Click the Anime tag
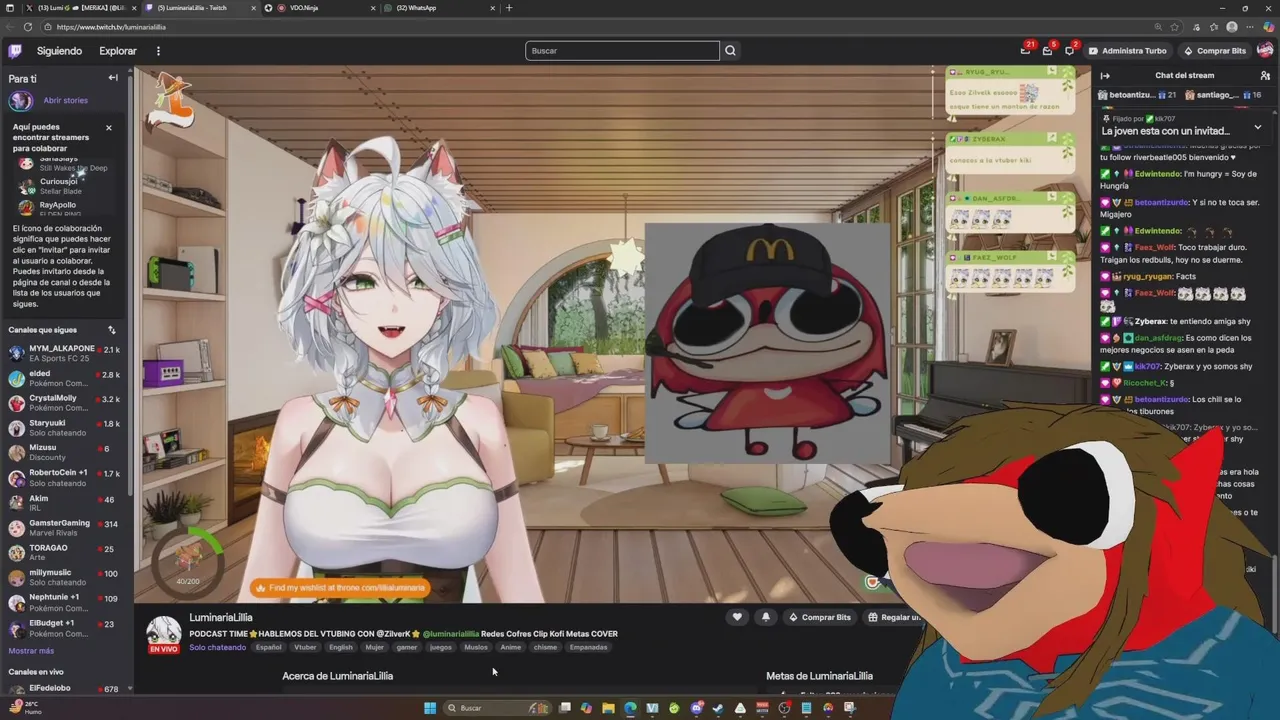The height and width of the screenshot is (720, 1280). (510, 647)
